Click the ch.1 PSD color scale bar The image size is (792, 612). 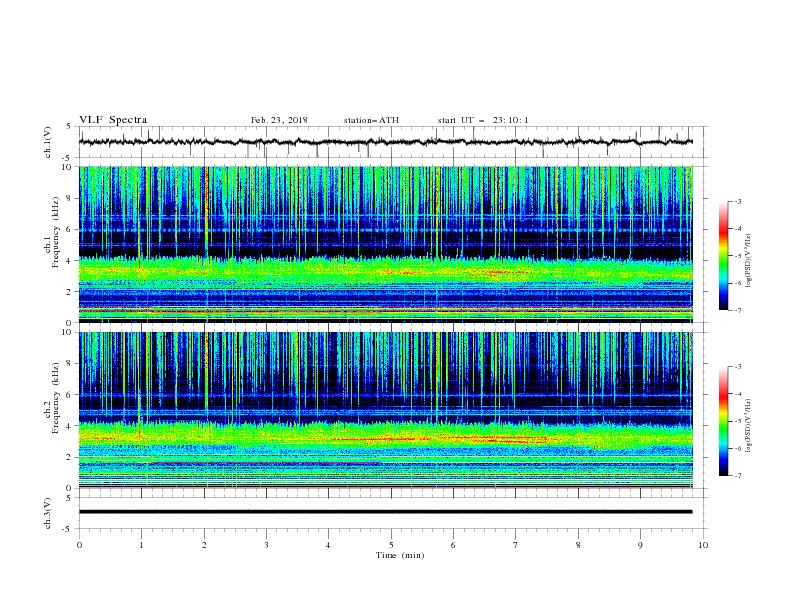(724, 256)
